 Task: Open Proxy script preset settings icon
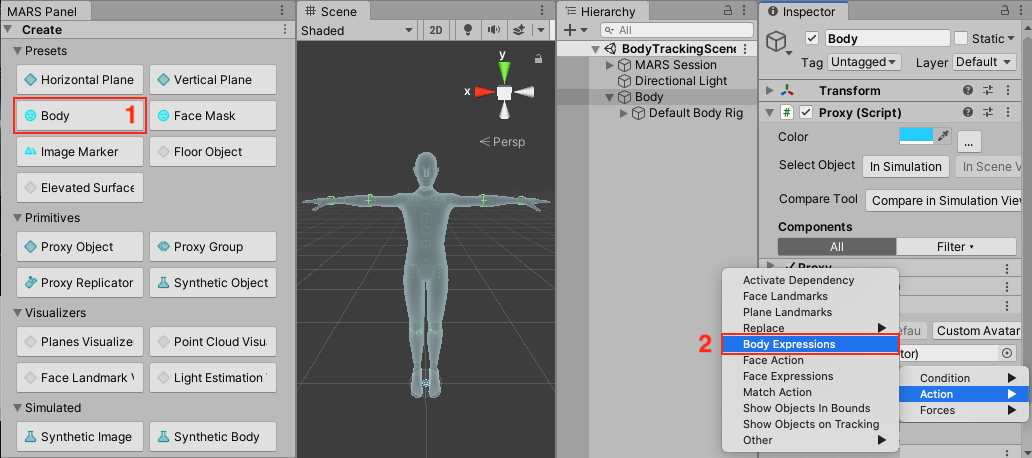[x=987, y=113]
